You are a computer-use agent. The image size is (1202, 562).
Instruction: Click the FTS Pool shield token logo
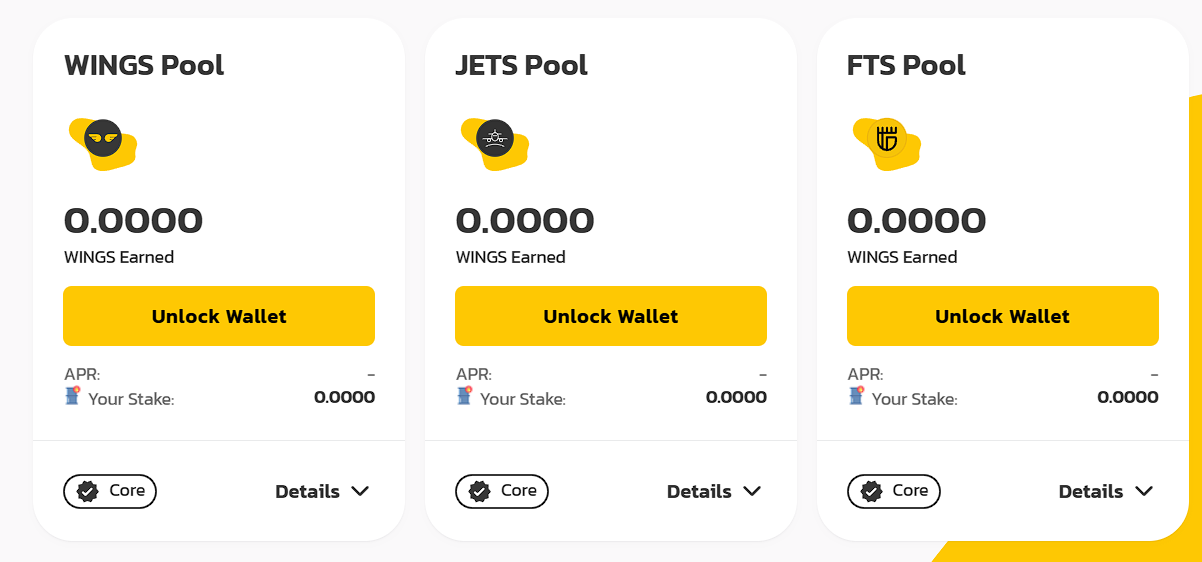click(x=886, y=138)
